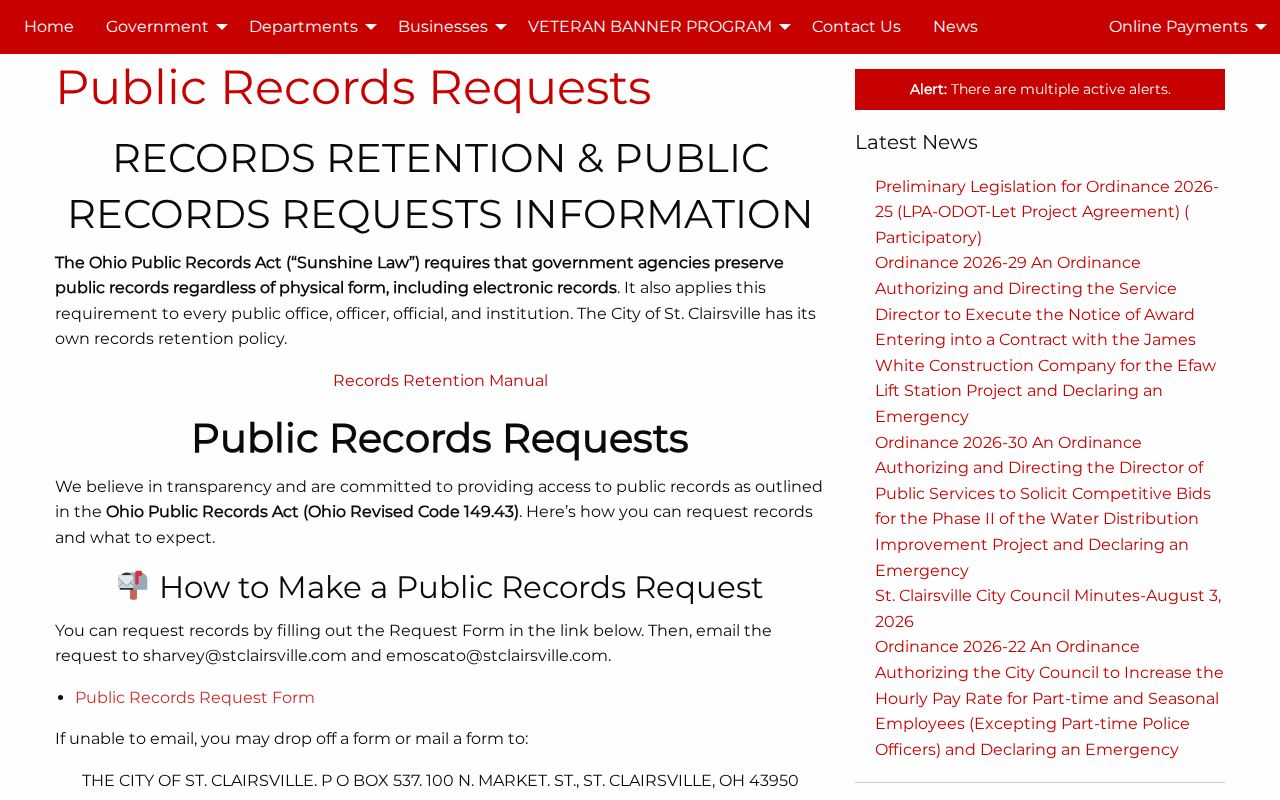Screen dimensions: 1280x800
Task: Open the Government menu item
Action: [157, 27]
